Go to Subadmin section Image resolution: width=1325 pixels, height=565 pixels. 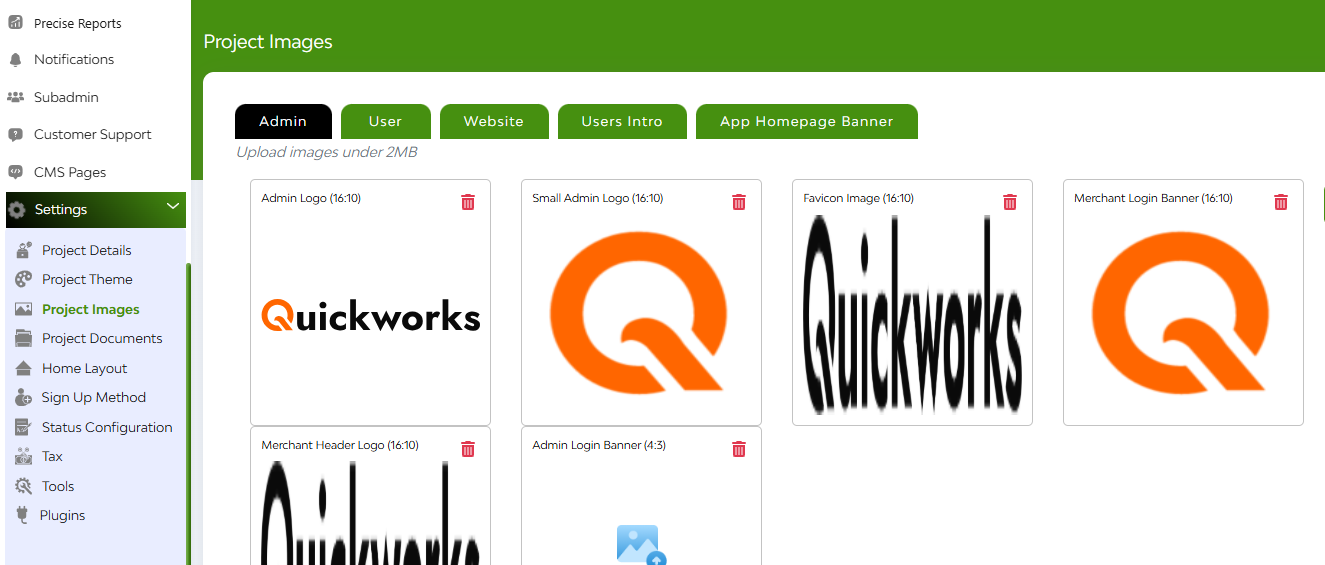tap(66, 97)
